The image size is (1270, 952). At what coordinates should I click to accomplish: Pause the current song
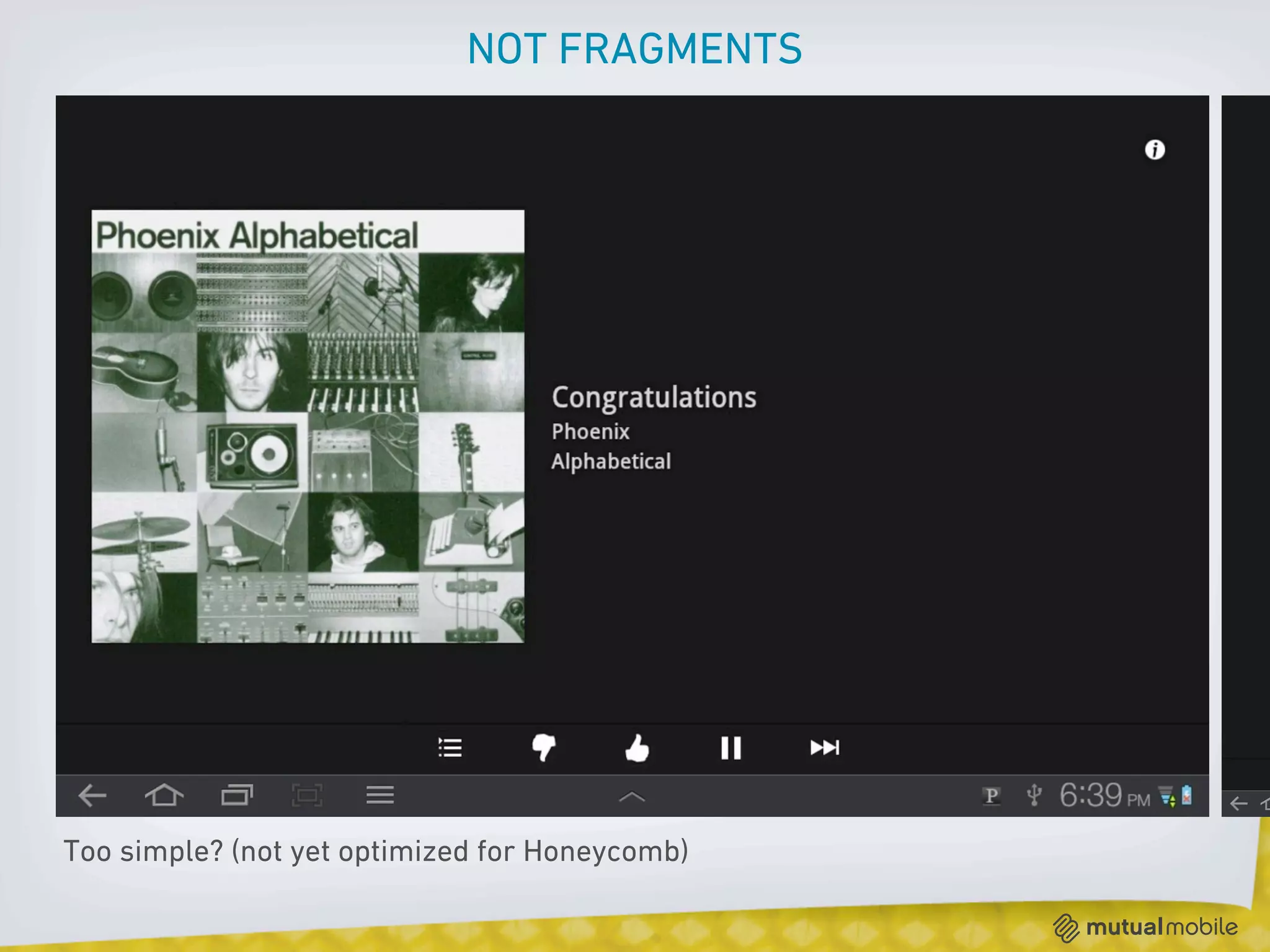click(x=731, y=747)
